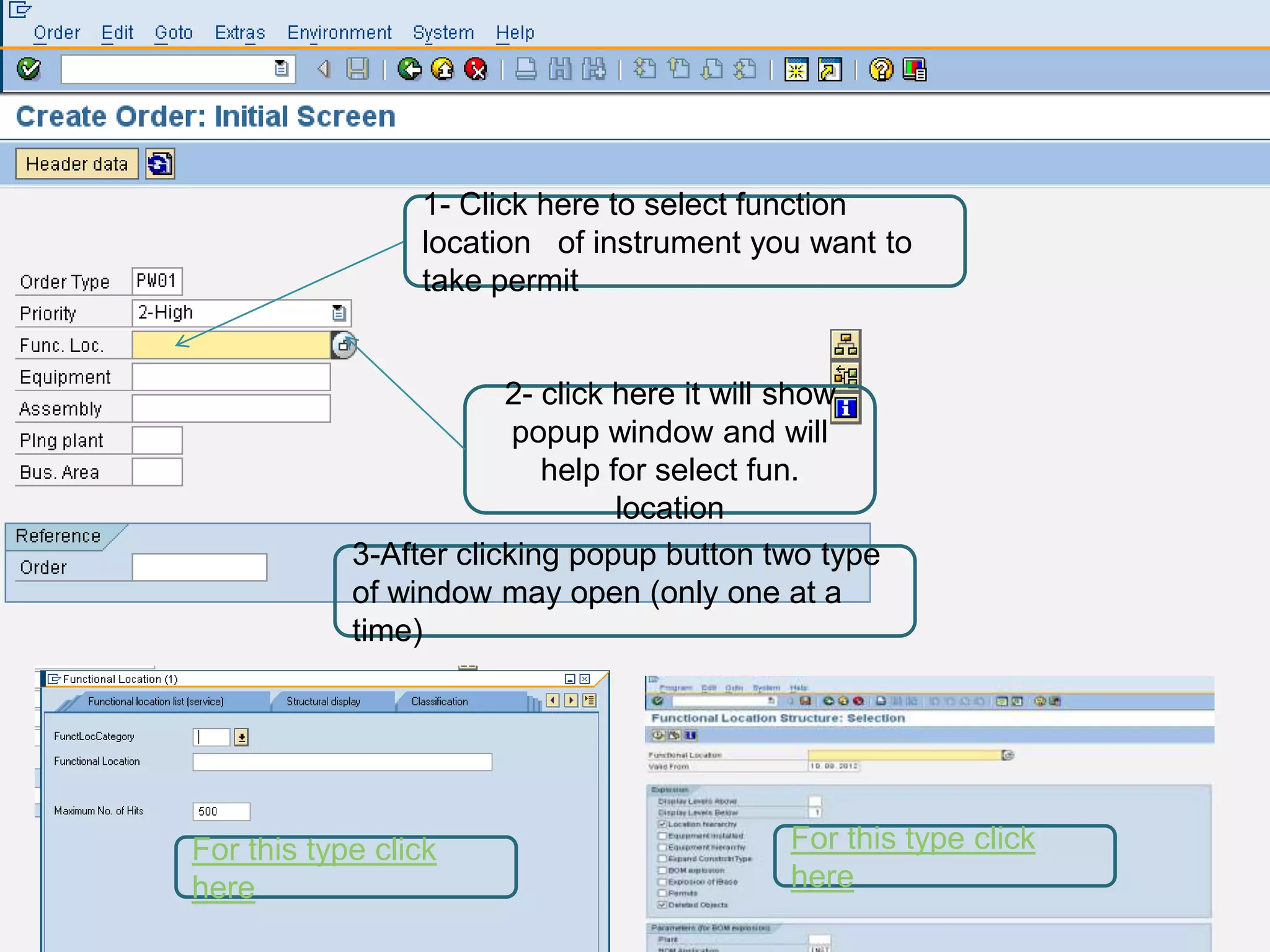Image resolution: width=1270 pixels, height=952 pixels.
Task: Open the Environment menu
Action: [339, 32]
